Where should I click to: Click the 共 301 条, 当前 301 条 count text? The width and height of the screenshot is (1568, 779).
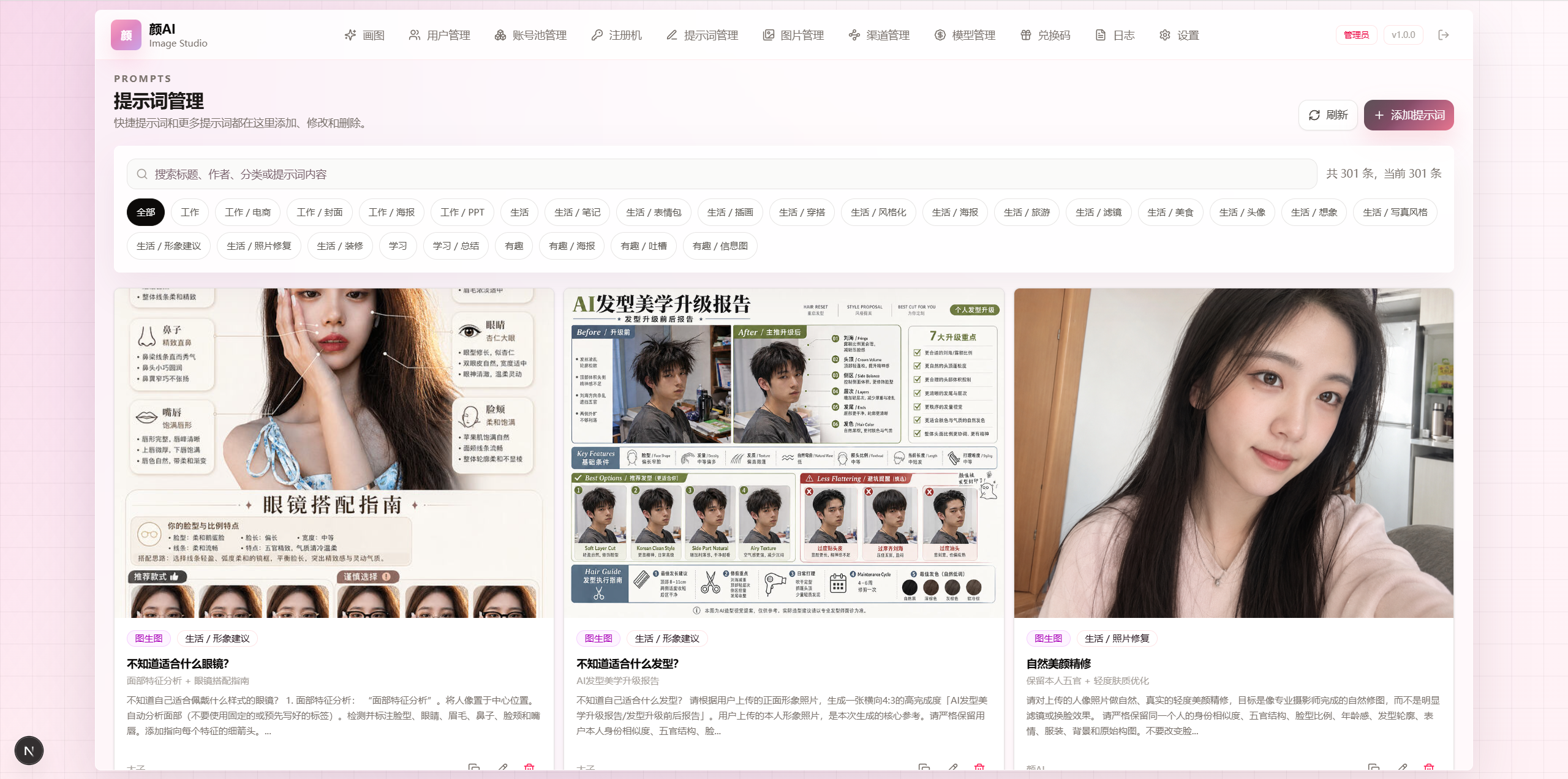(1384, 174)
